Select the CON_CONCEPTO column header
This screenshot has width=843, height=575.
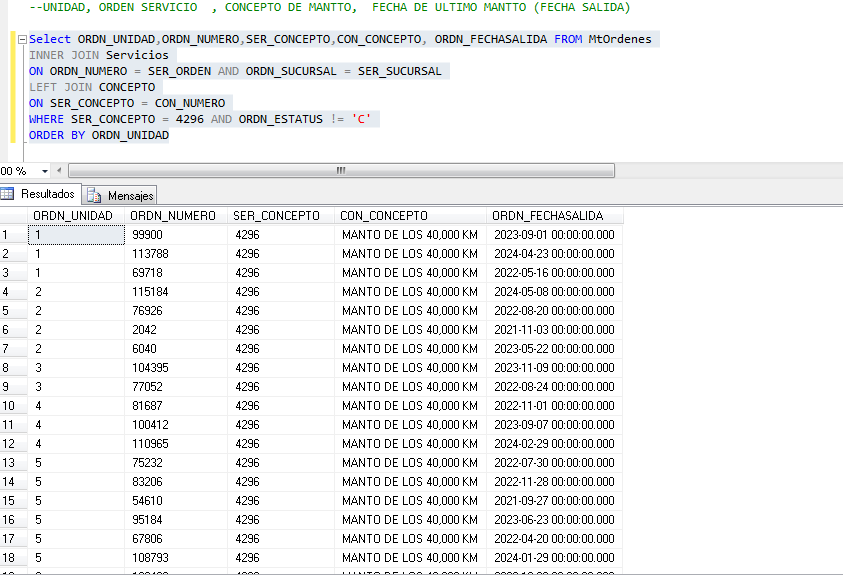(x=410, y=216)
